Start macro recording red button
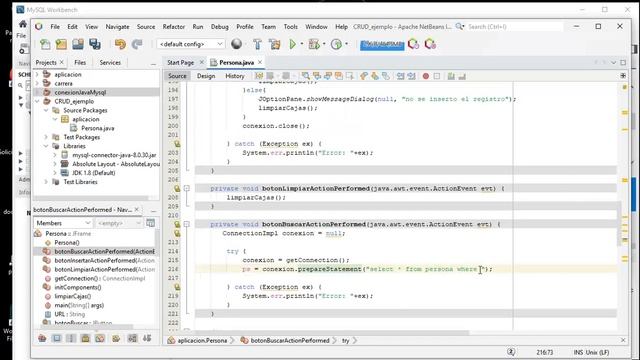The image size is (640, 360). [426, 76]
